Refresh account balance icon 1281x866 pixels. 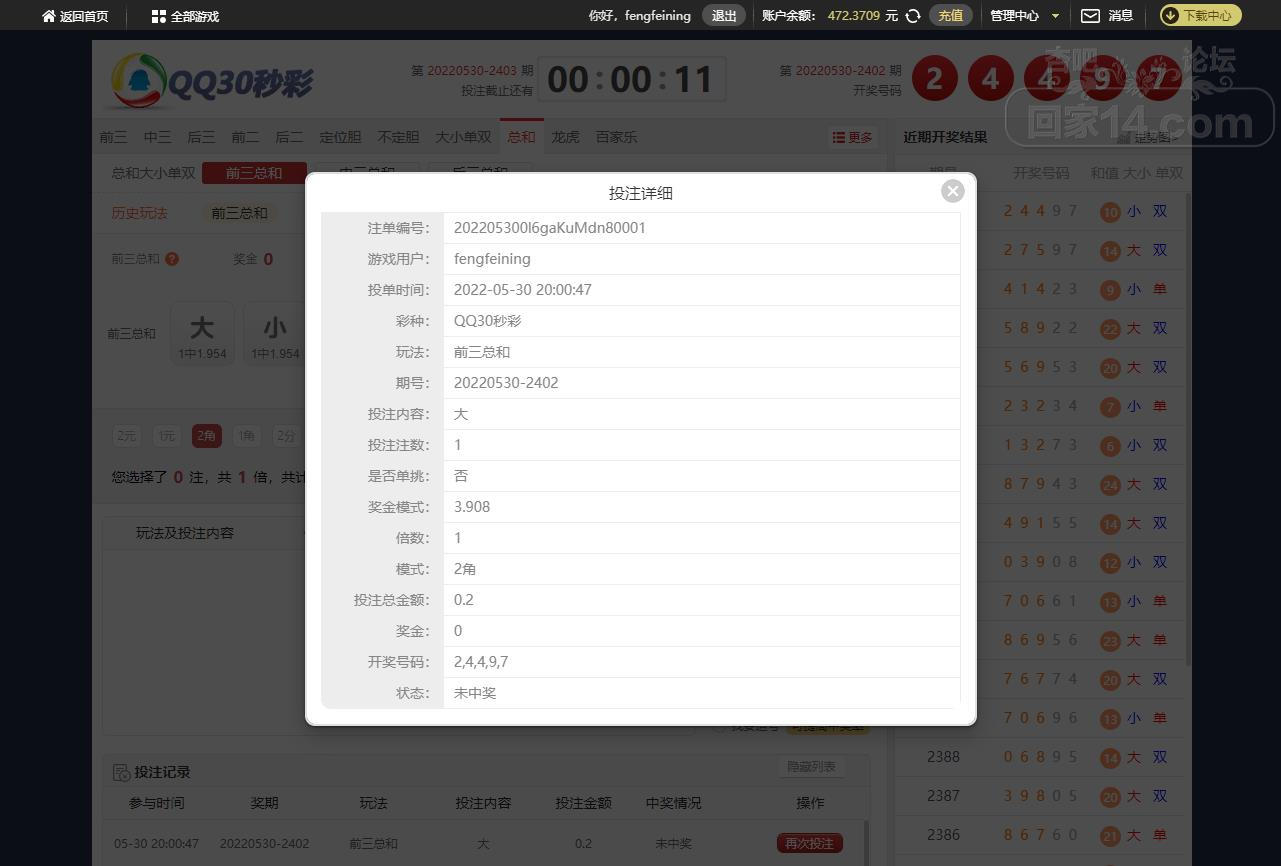(913, 16)
